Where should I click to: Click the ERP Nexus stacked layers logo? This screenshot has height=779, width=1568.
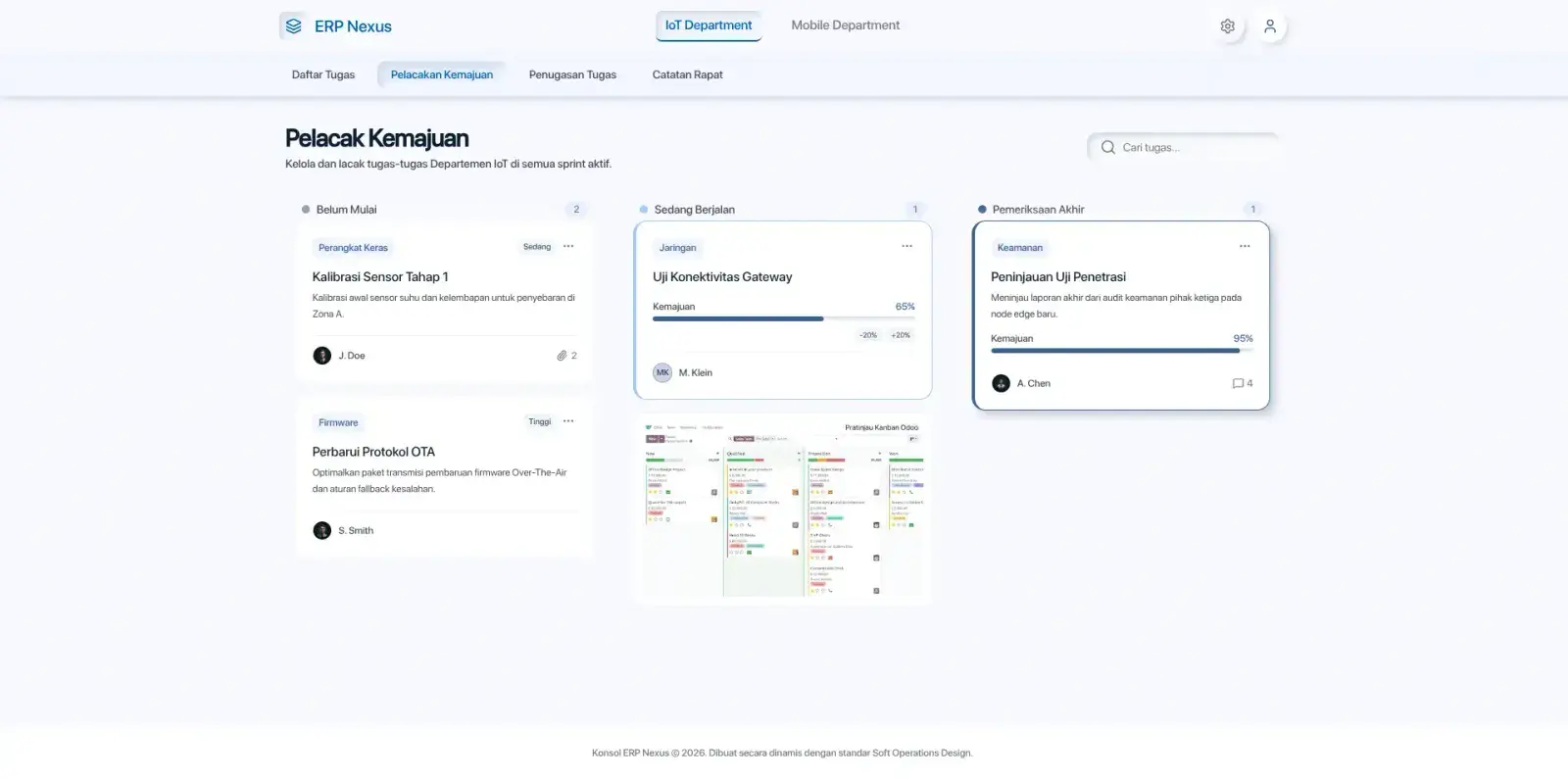click(x=293, y=26)
